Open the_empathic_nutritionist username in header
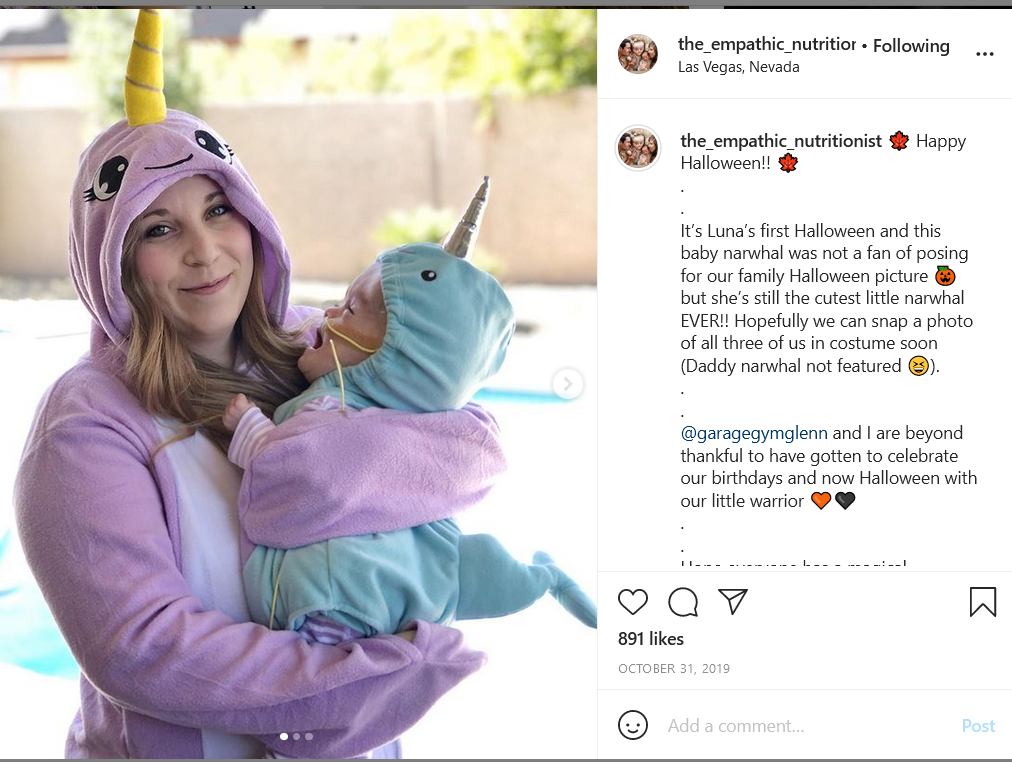 tap(767, 45)
